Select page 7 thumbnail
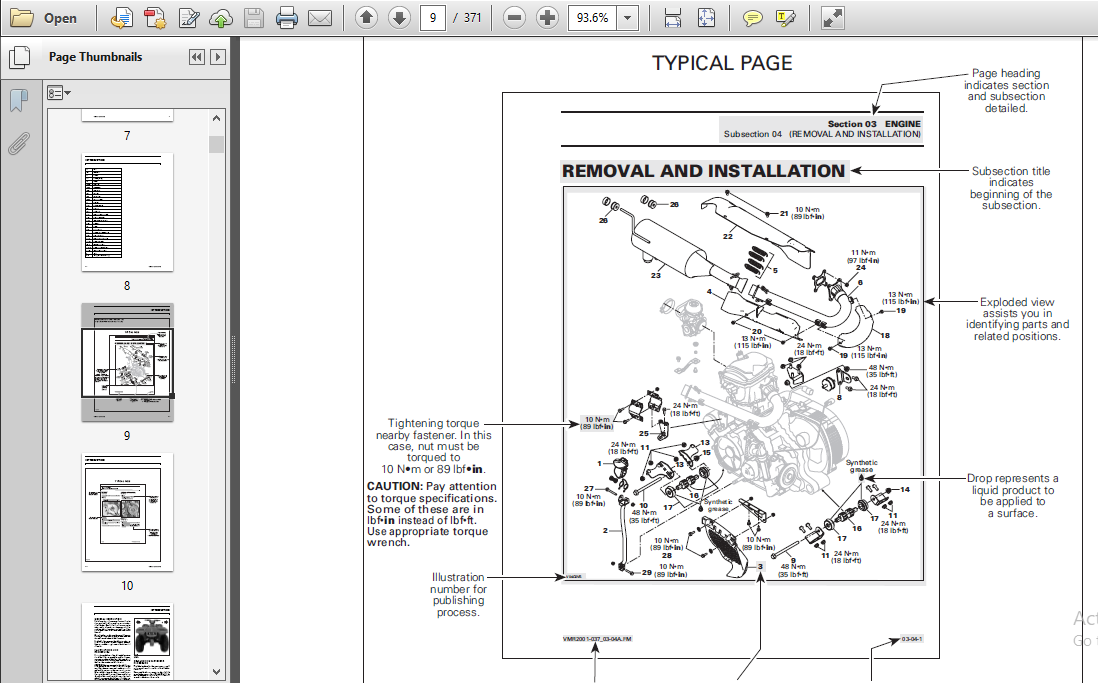The width and height of the screenshot is (1098, 683). point(127,116)
